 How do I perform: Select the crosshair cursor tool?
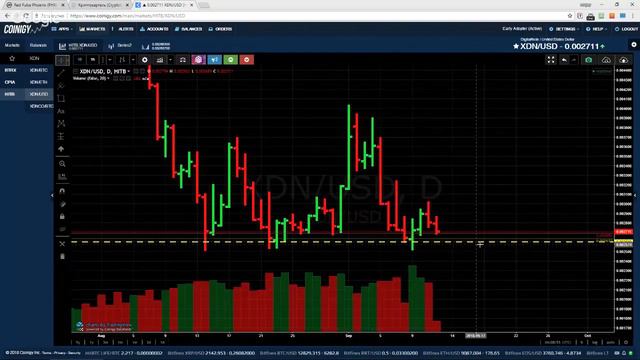62,60
